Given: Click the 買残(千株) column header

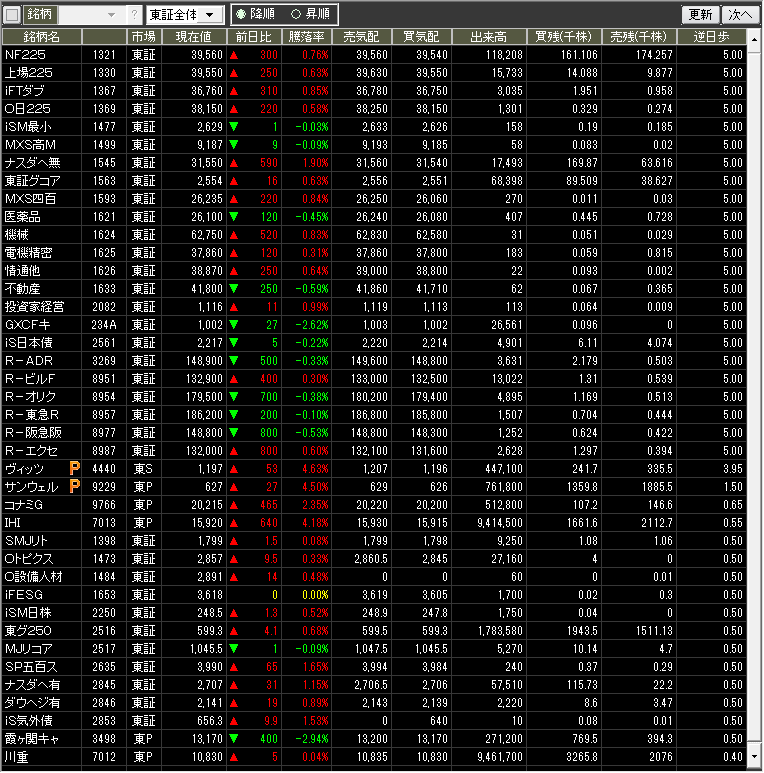Looking at the screenshot, I should coord(563,37).
